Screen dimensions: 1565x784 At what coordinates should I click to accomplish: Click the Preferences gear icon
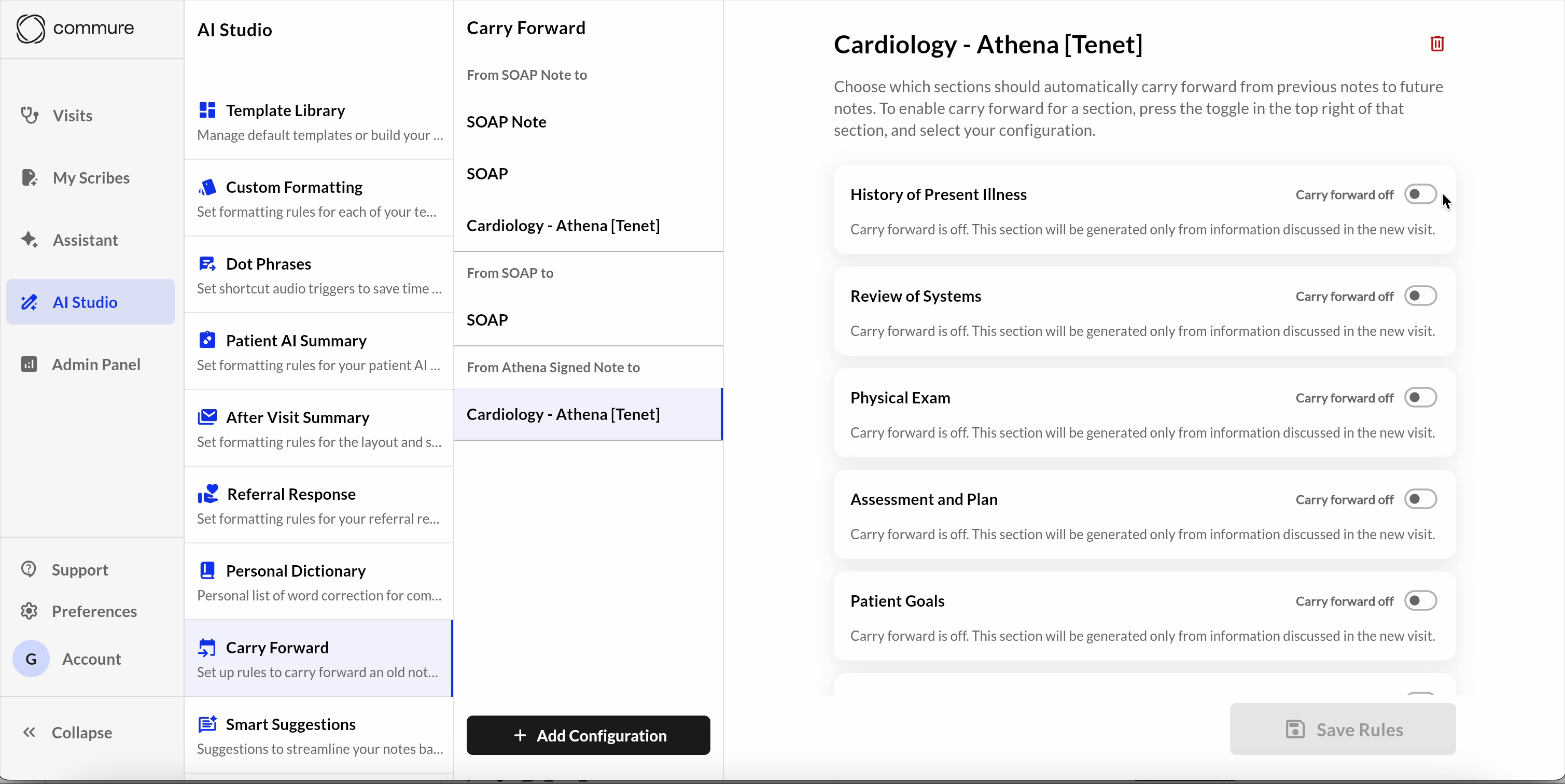coord(29,610)
